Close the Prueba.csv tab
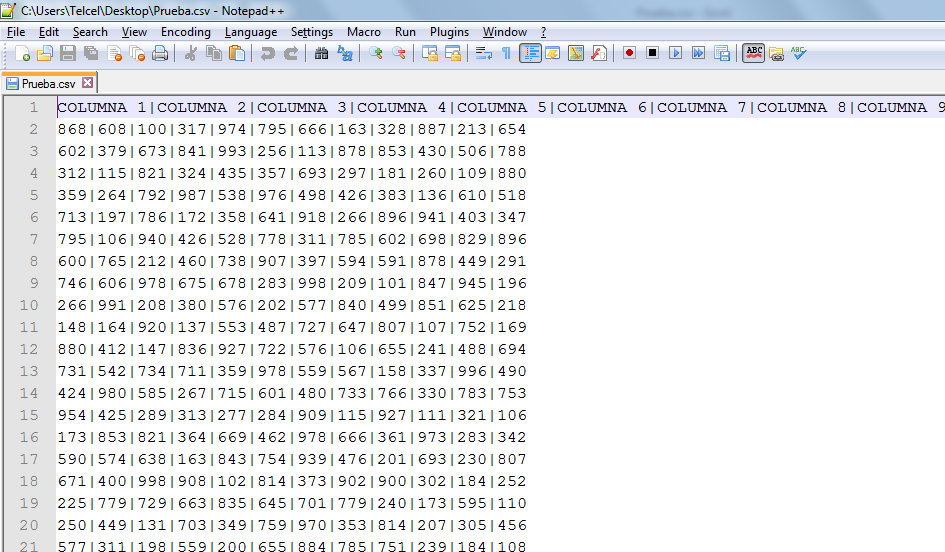Image resolution: width=945 pixels, height=552 pixels. pyautogui.click(x=87, y=84)
